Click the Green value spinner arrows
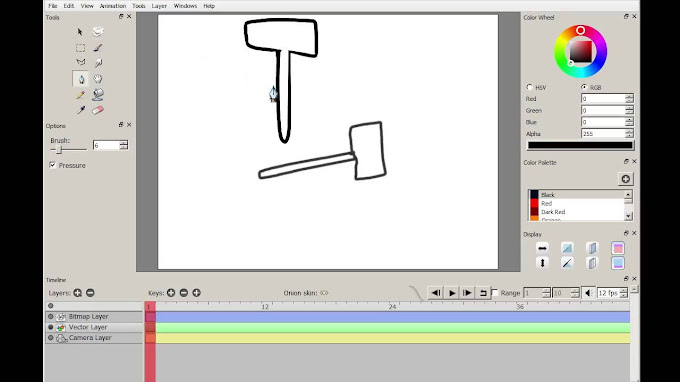 [x=629, y=110]
